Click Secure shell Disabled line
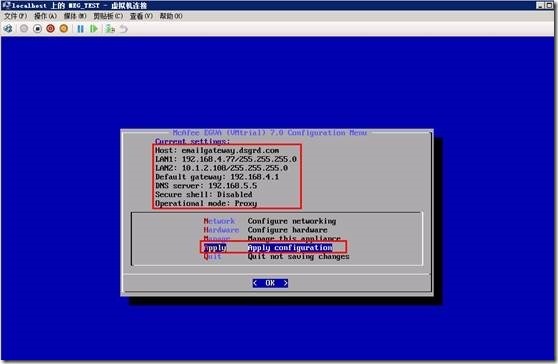 pos(204,194)
